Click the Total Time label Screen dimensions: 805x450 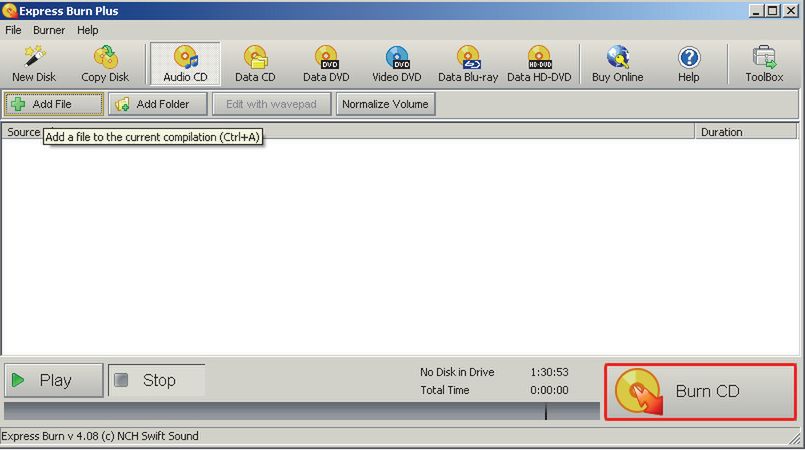point(445,390)
